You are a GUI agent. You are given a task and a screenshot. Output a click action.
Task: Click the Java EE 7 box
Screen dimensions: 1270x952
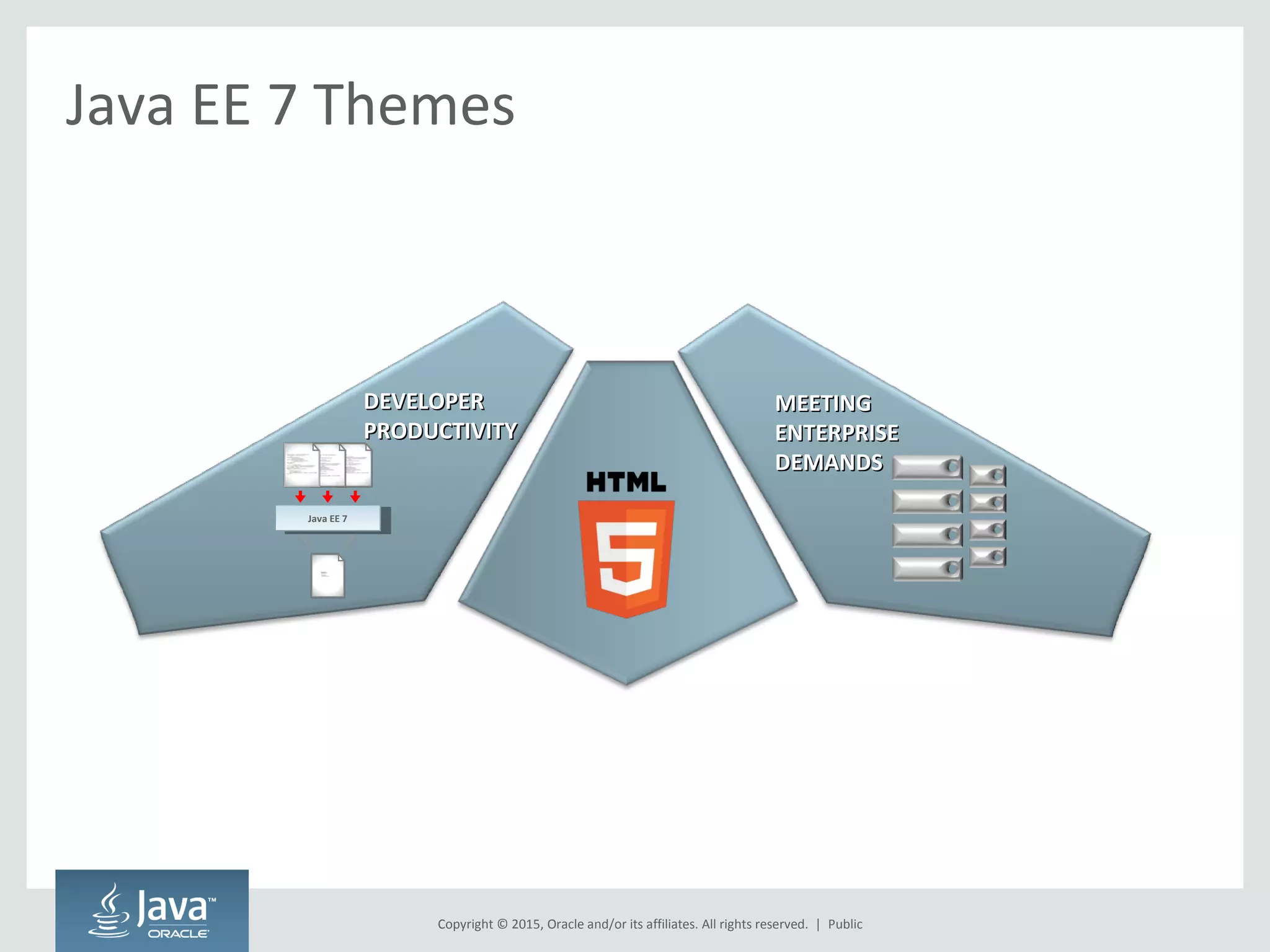[x=328, y=519]
